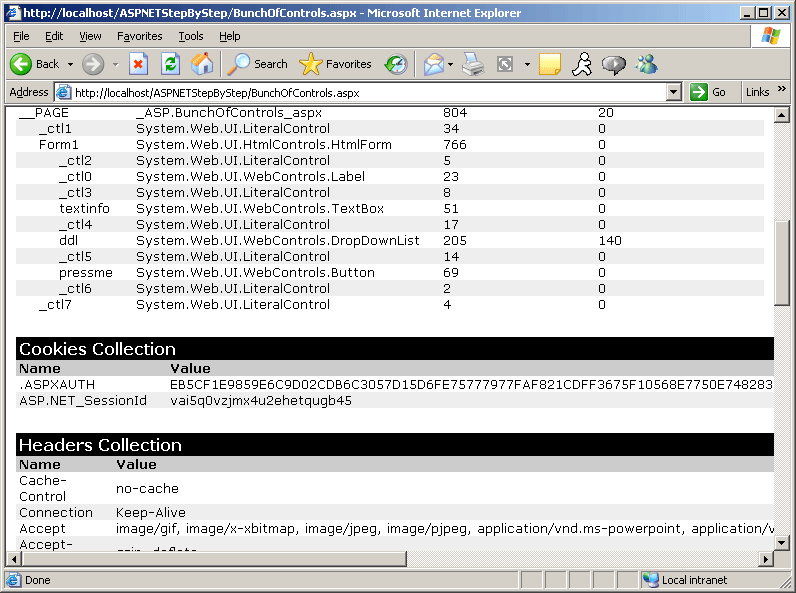Open the Tools menu
Viewport: 796px width, 593px height.
[190, 36]
